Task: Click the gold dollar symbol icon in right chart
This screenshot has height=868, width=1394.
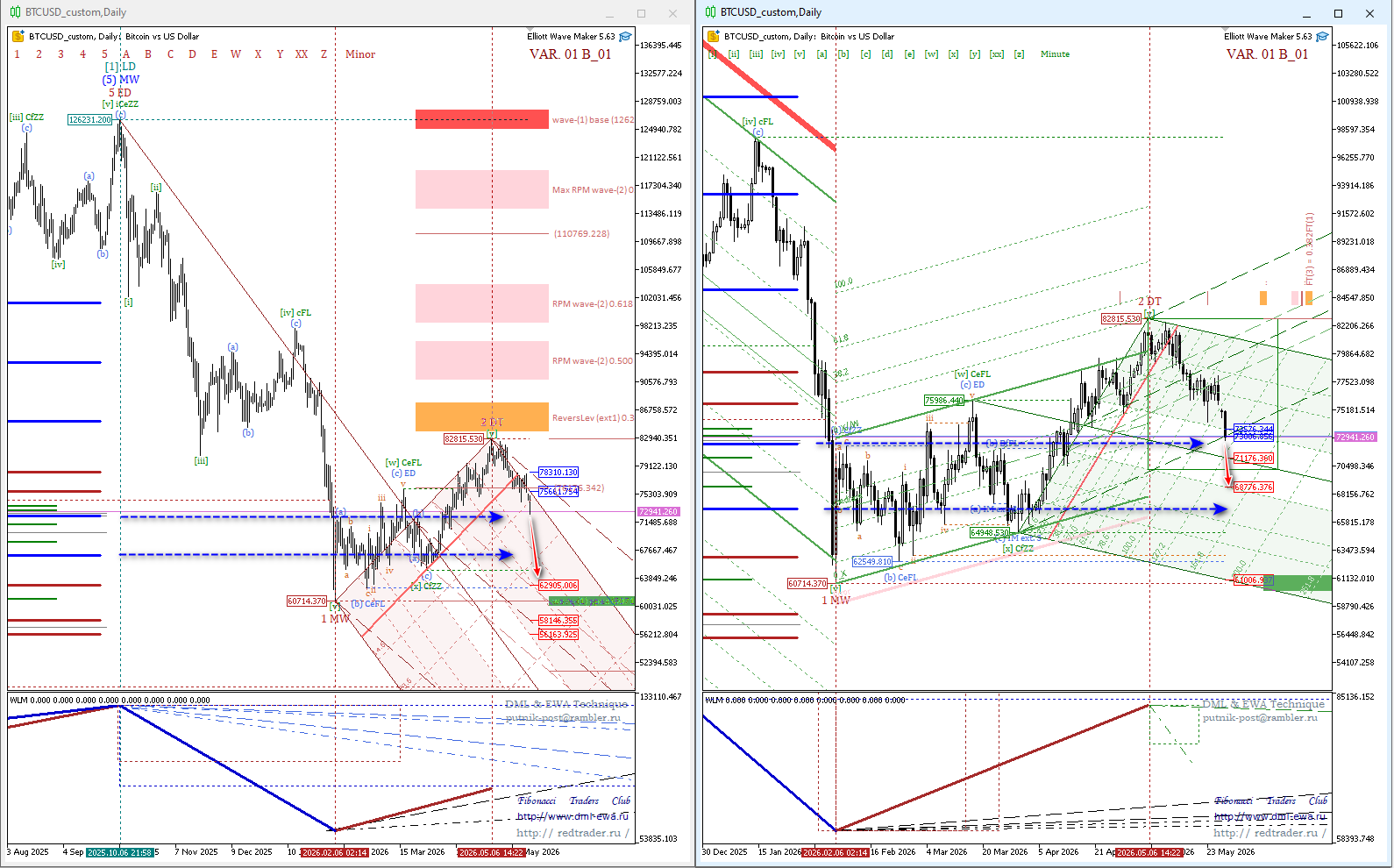Action: pos(713,37)
